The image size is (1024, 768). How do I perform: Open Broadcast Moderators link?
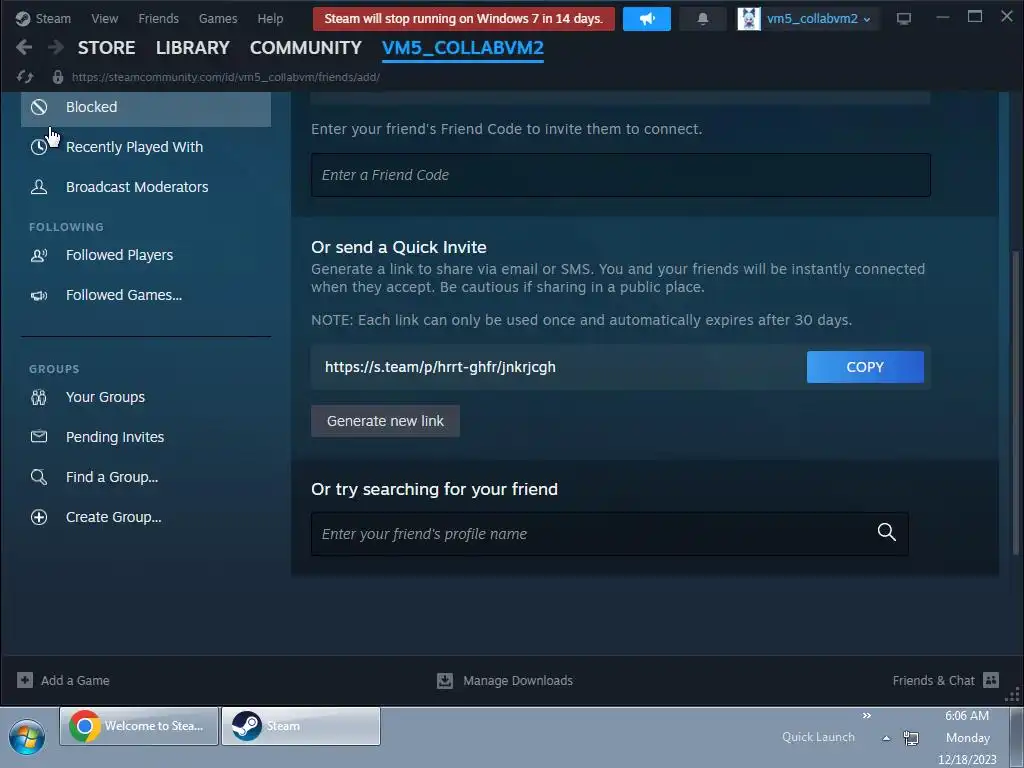point(137,187)
